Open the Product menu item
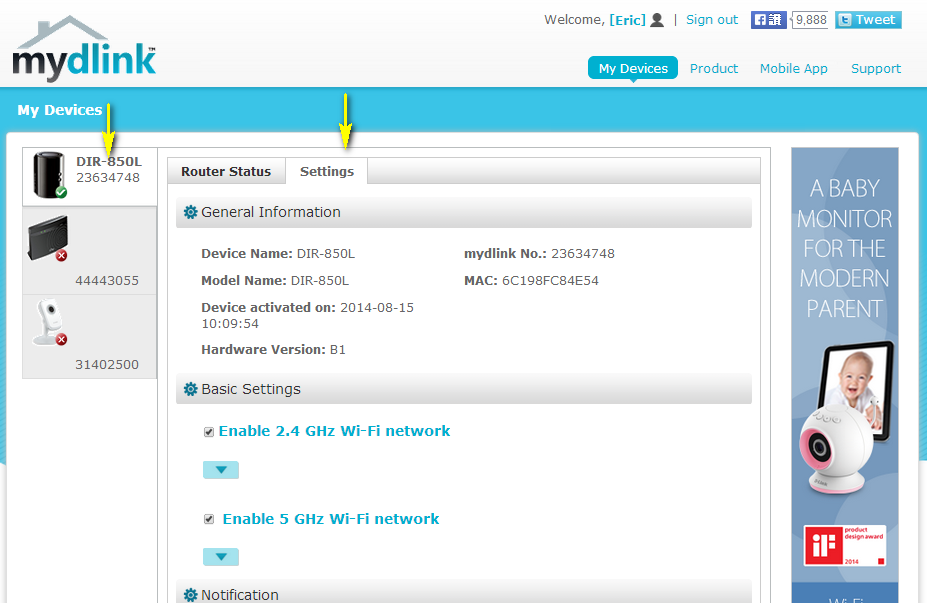The height and width of the screenshot is (603, 927). click(714, 68)
